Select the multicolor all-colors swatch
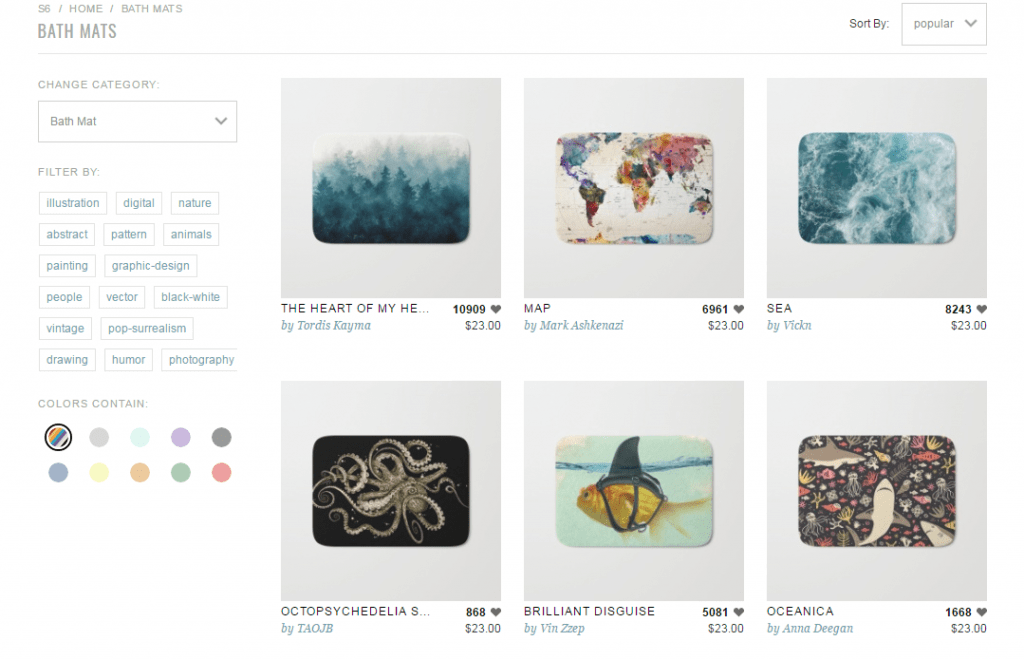This screenshot has width=1024, height=660. (58, 437)
